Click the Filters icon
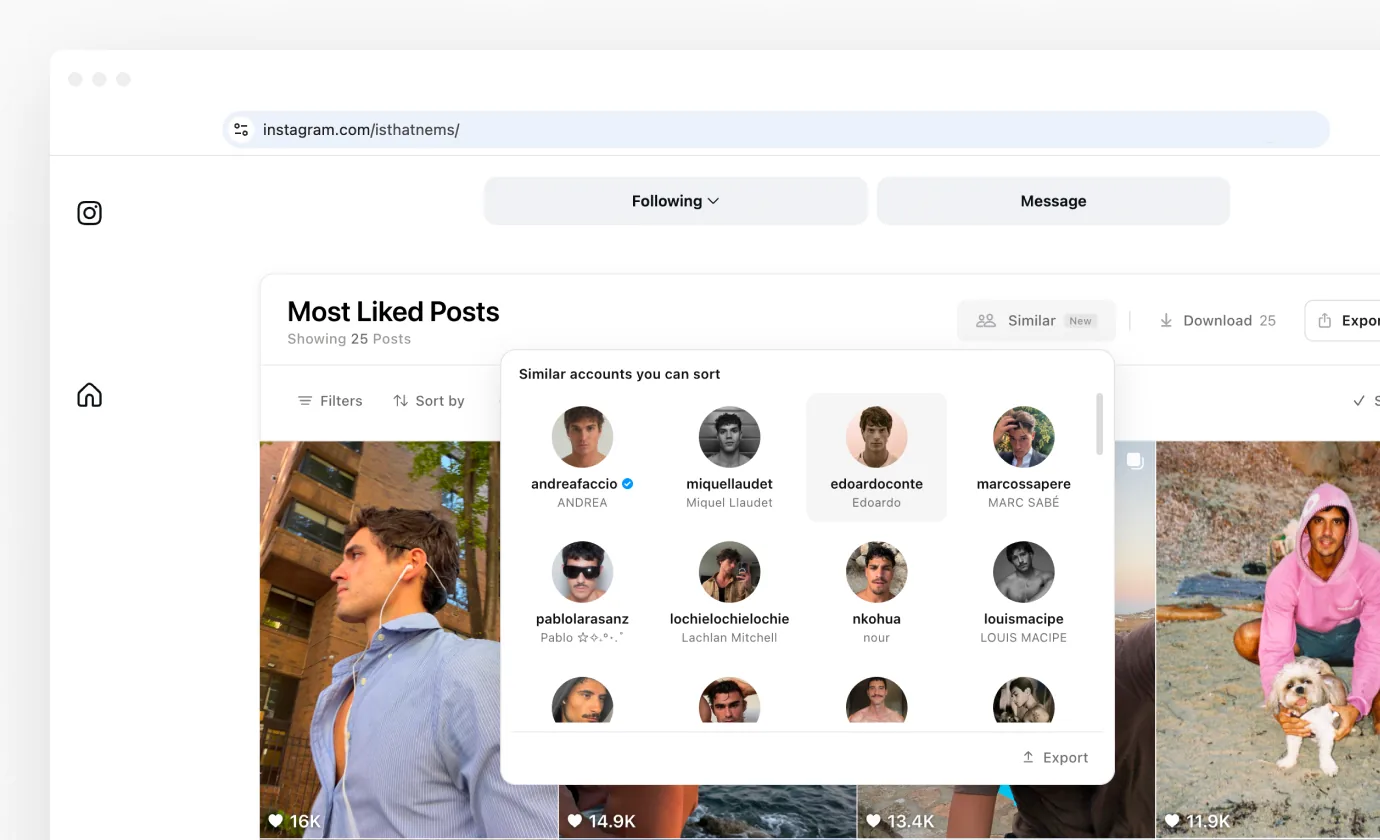The height and width of the screenshot is (840, 1380). coord(305,401)
